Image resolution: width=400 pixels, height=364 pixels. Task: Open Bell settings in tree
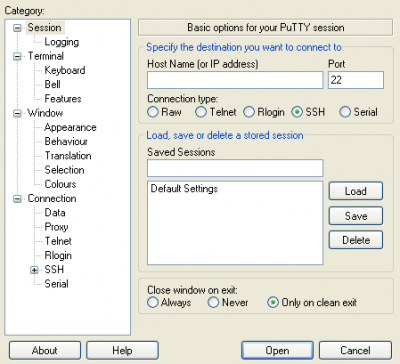coord(52,84)
